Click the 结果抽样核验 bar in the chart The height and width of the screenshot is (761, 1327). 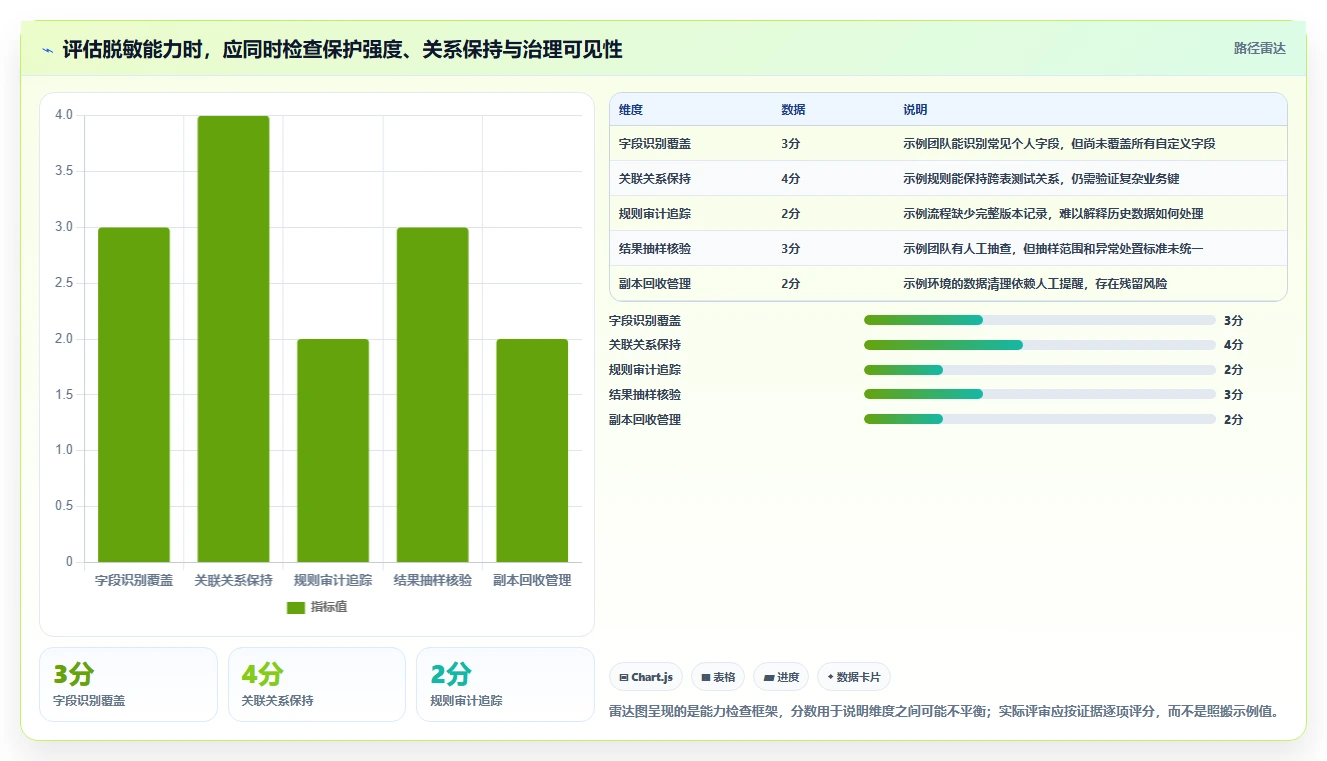coord(433,395)
